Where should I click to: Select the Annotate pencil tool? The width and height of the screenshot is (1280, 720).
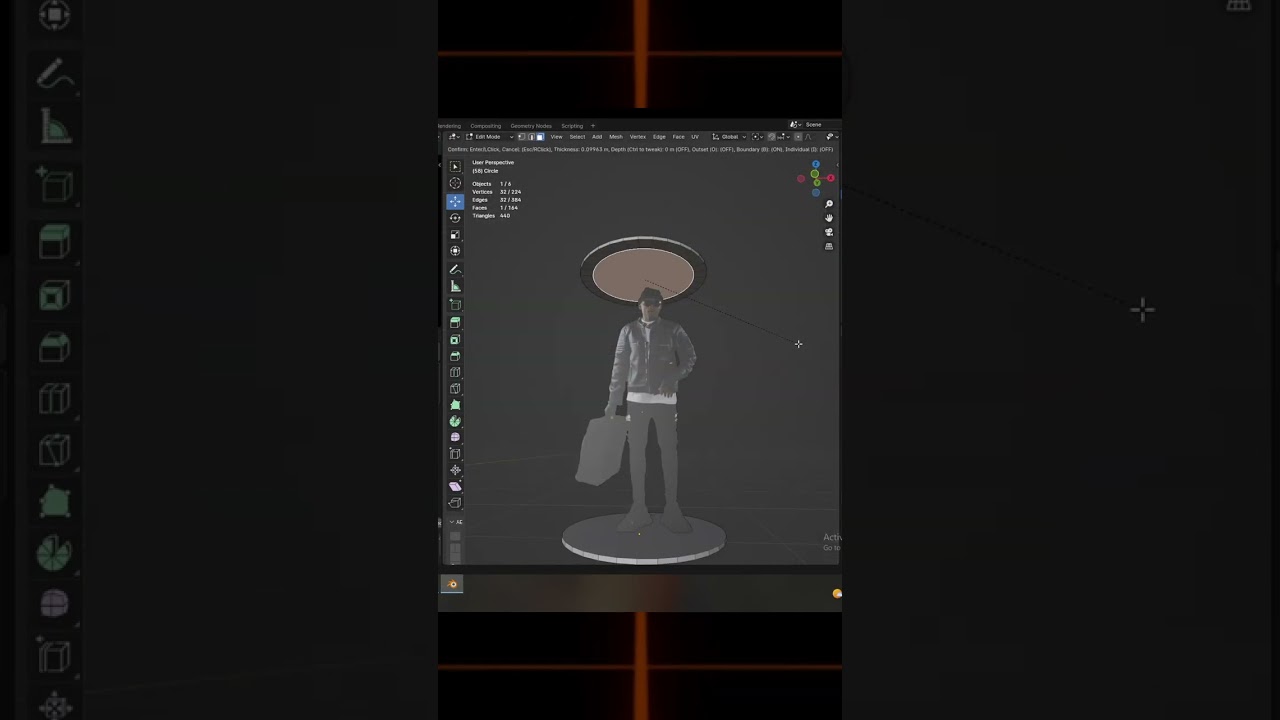(455, 269)
